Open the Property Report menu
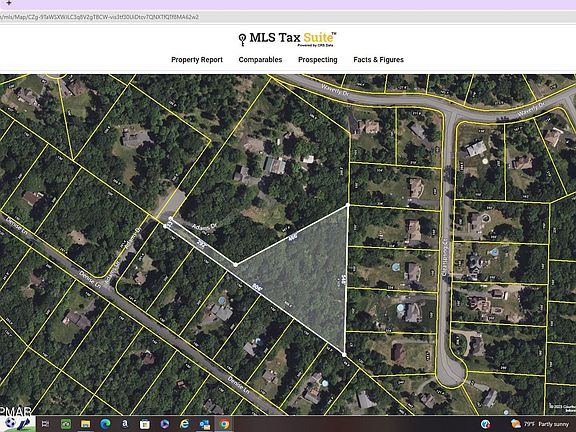Viewport: 576px width, 432px height. pyautogui.click(x=197, y=60)
